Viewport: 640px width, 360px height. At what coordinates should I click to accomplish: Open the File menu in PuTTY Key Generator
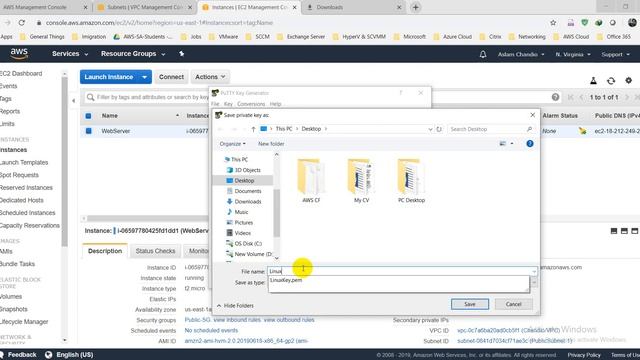215,104
